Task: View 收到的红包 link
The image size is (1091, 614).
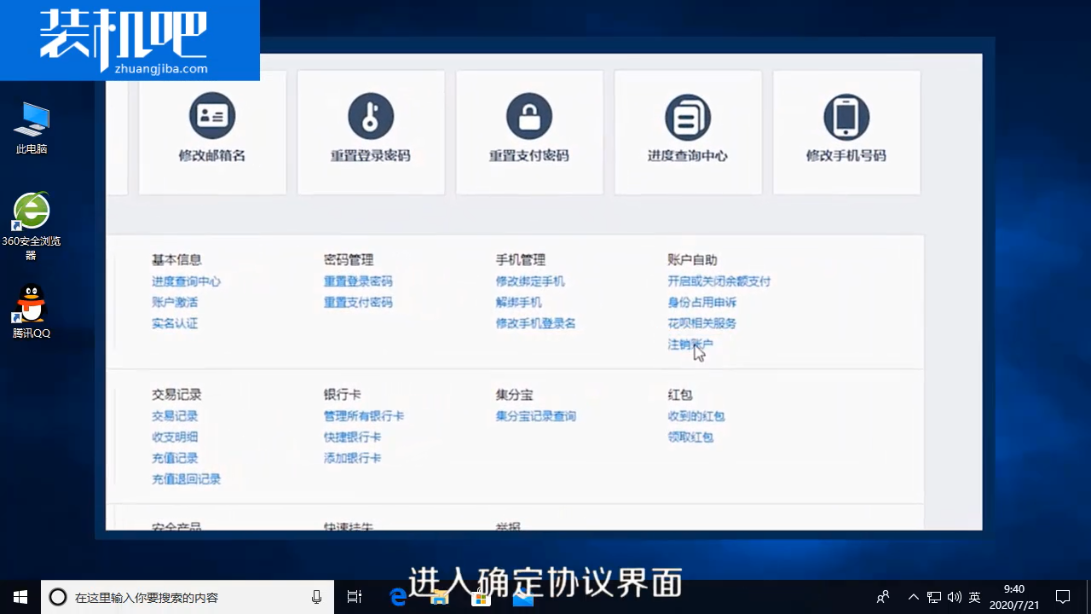Action: pyautogui.click(x=696, y=416)
